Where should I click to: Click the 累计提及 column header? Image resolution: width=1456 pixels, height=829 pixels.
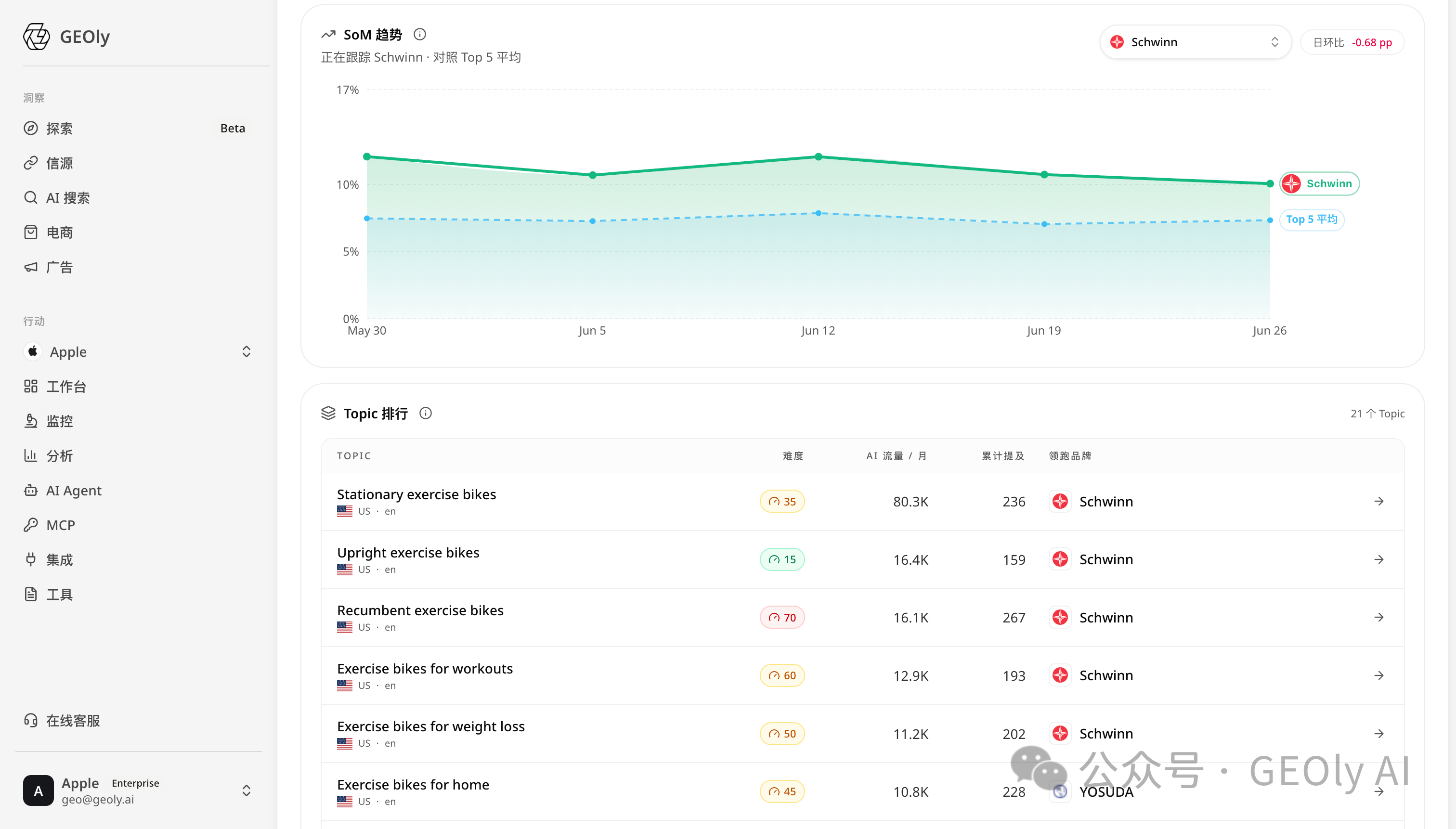point(1003,456)
